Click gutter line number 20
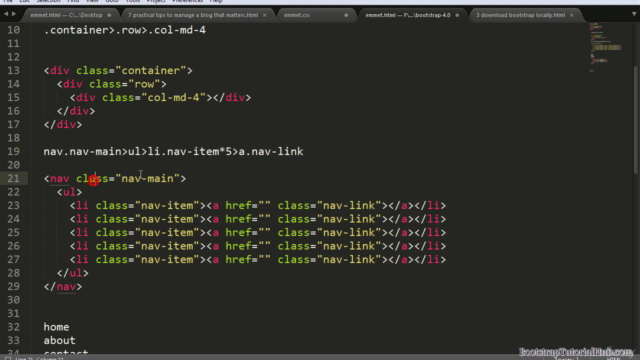Screen dimensions: 640x360 (13, 165)
